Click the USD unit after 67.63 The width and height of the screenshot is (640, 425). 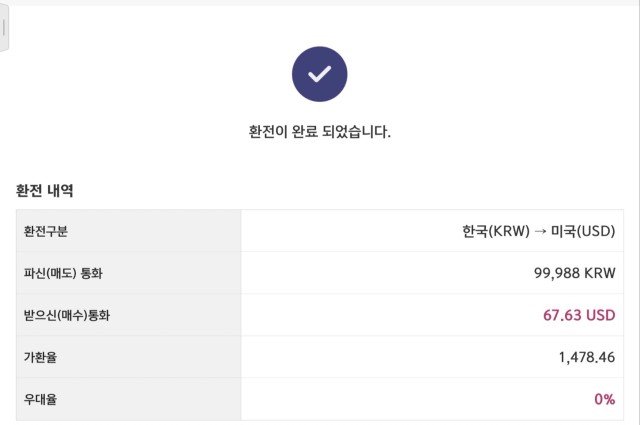click(600, 315)
